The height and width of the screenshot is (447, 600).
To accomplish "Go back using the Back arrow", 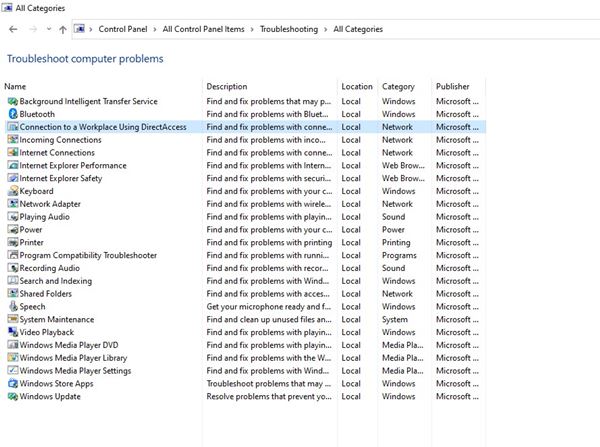I will click(x=11, y=30).
